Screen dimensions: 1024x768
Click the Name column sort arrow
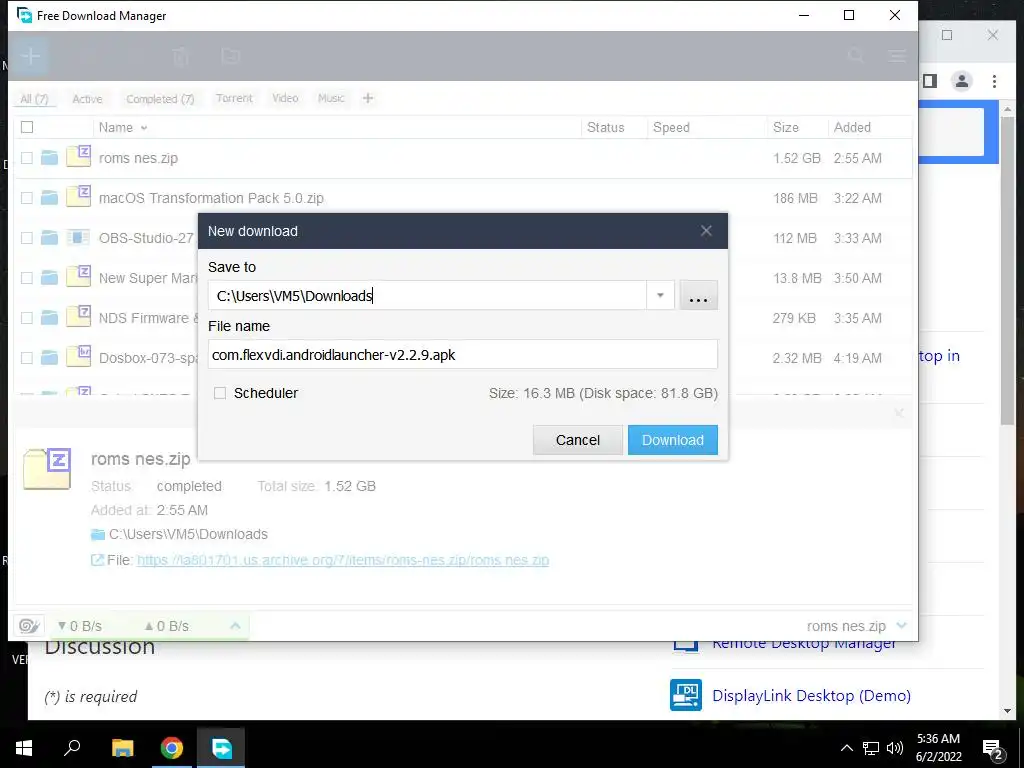point(144,128)
